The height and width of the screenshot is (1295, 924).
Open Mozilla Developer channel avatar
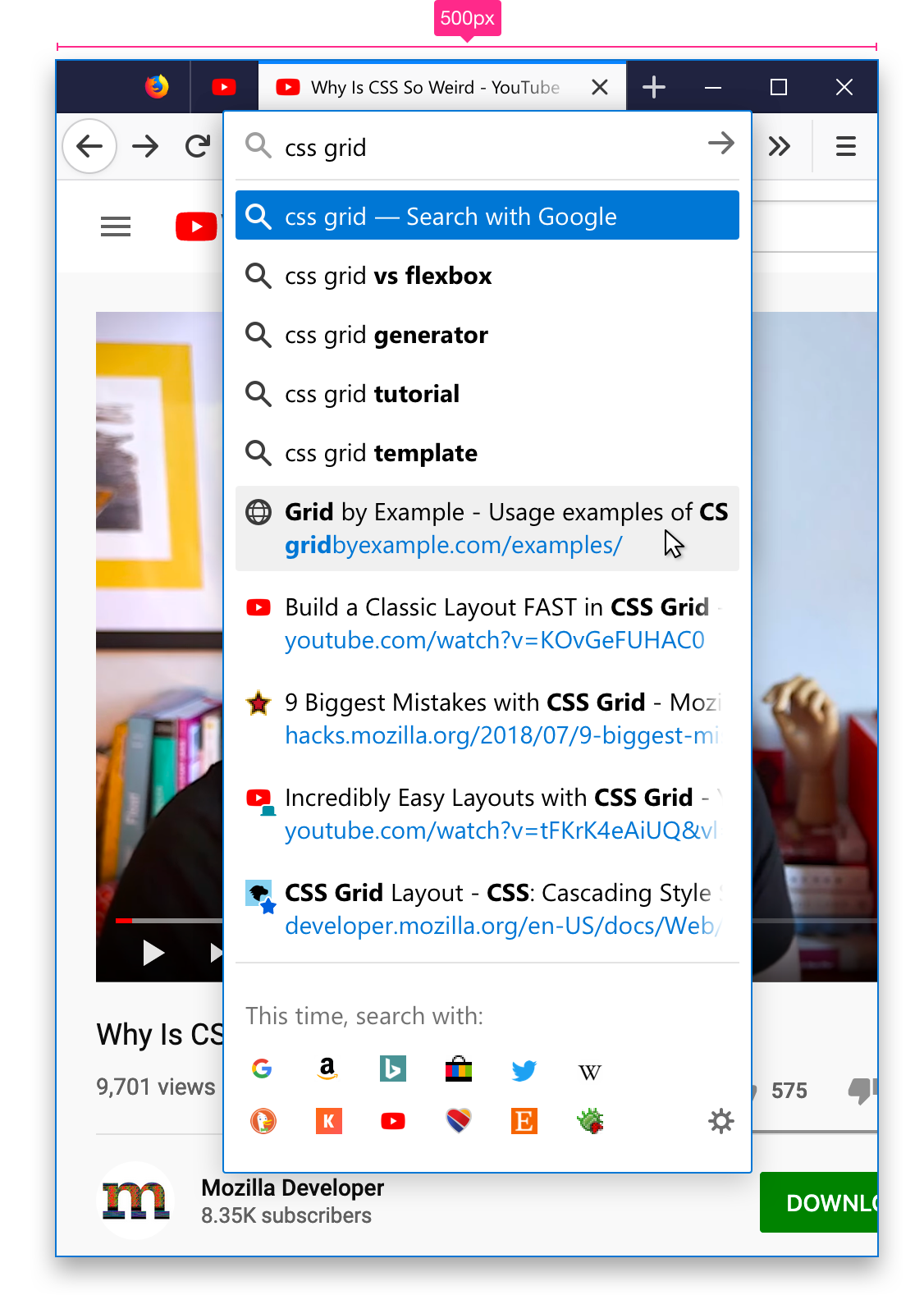click(136, 1201)
